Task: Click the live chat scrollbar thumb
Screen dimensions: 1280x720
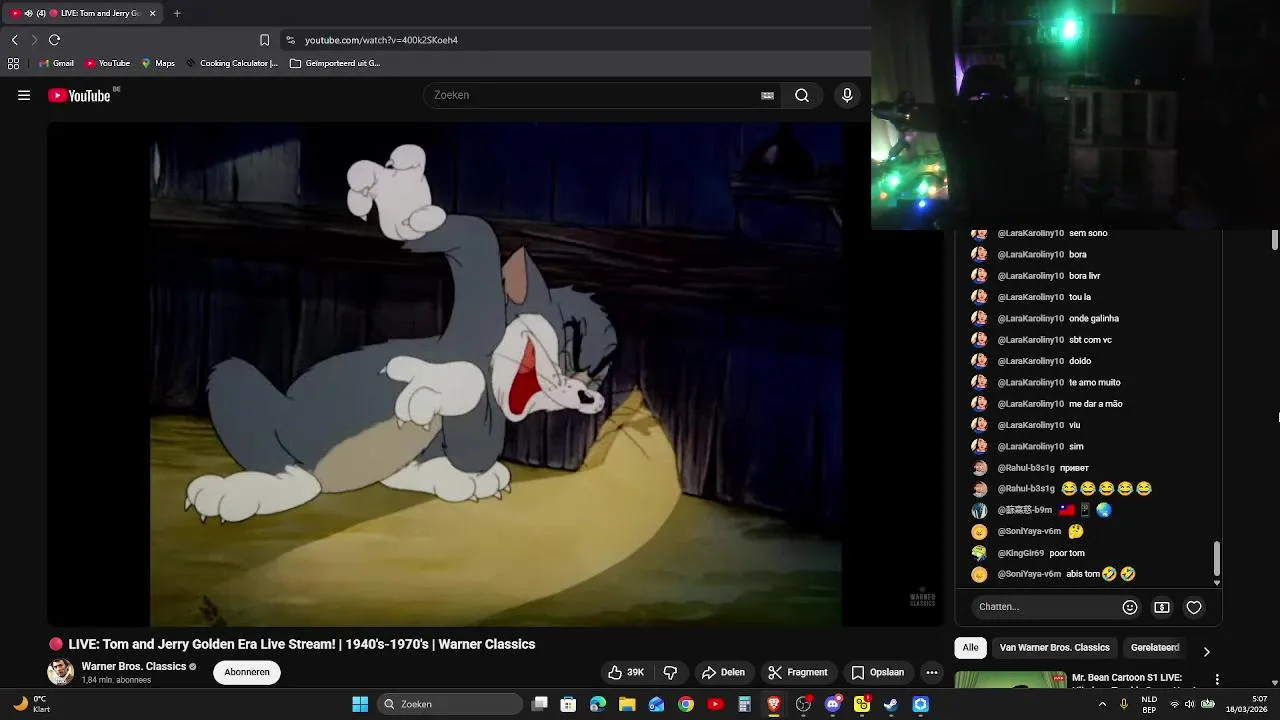Action: click(x=1217, y=559)
